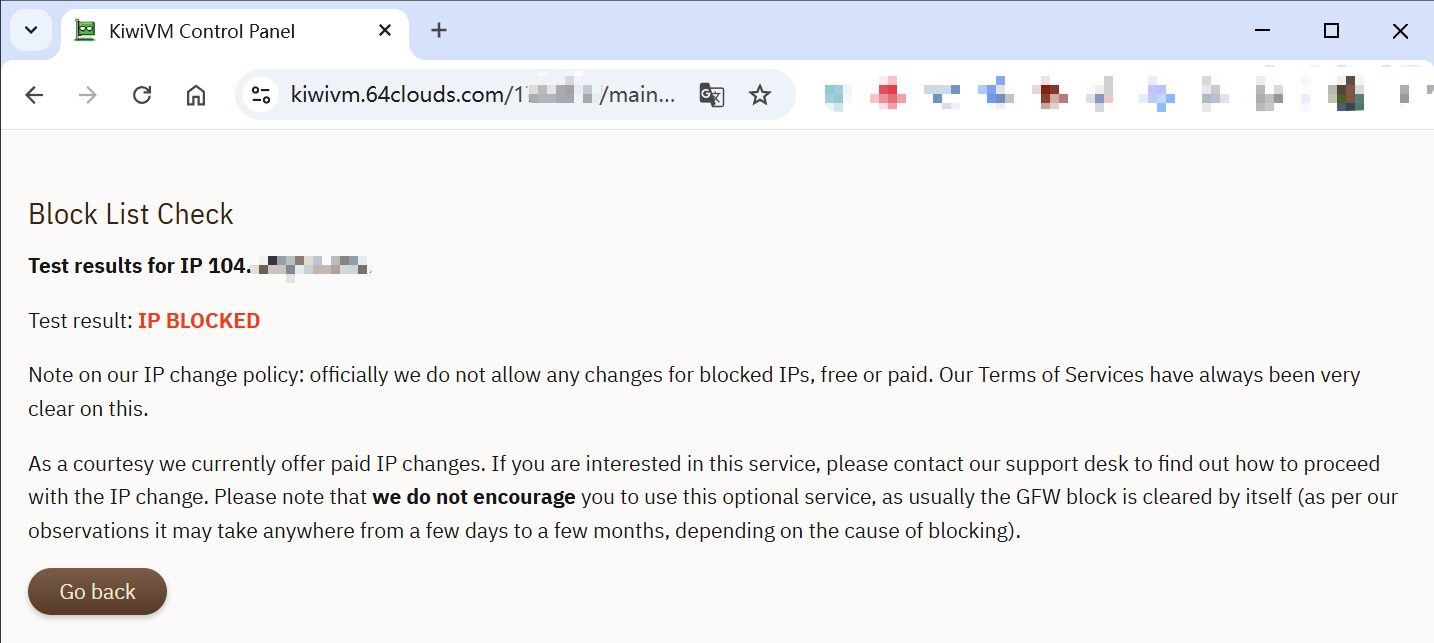View site information icon in address bar

click(x=261, y=95)
